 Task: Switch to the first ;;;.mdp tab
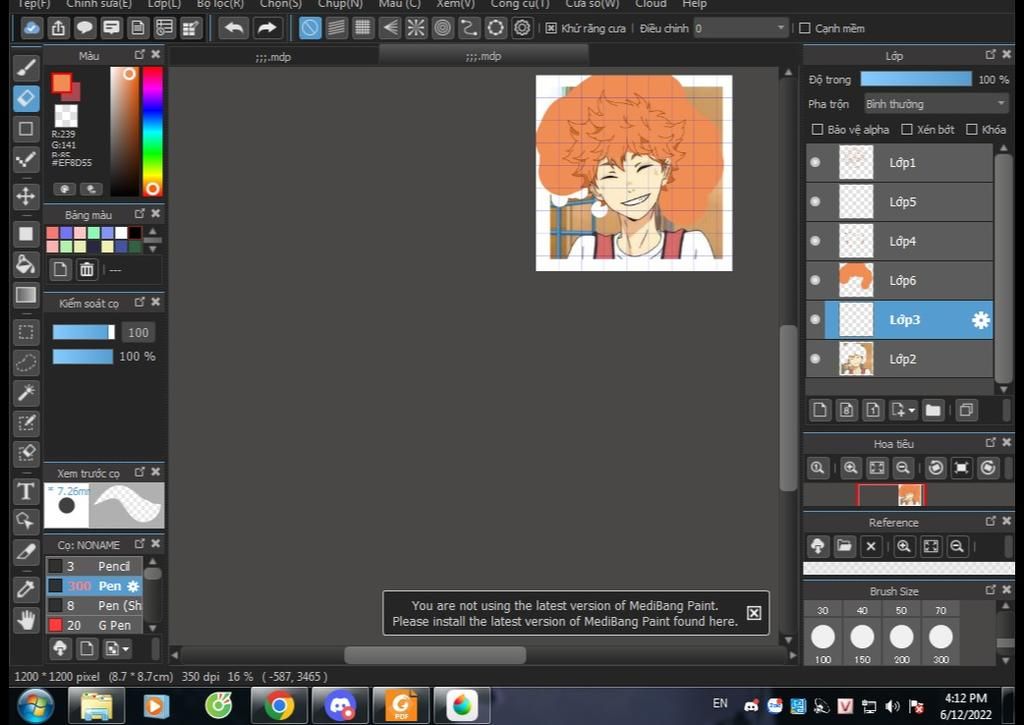(x=273, y=57)
